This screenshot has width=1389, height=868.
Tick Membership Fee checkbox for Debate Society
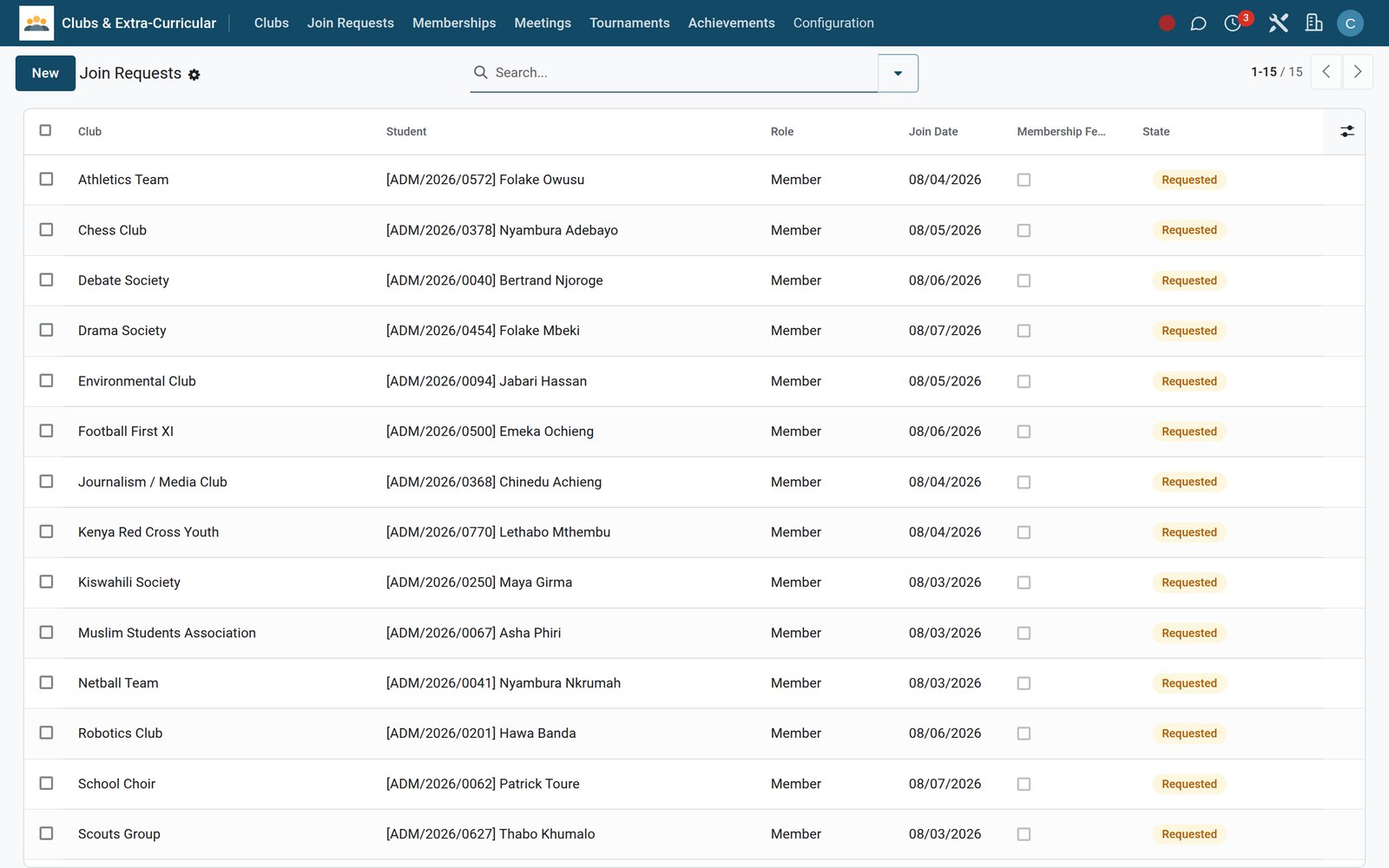[x=1024, y=280]
